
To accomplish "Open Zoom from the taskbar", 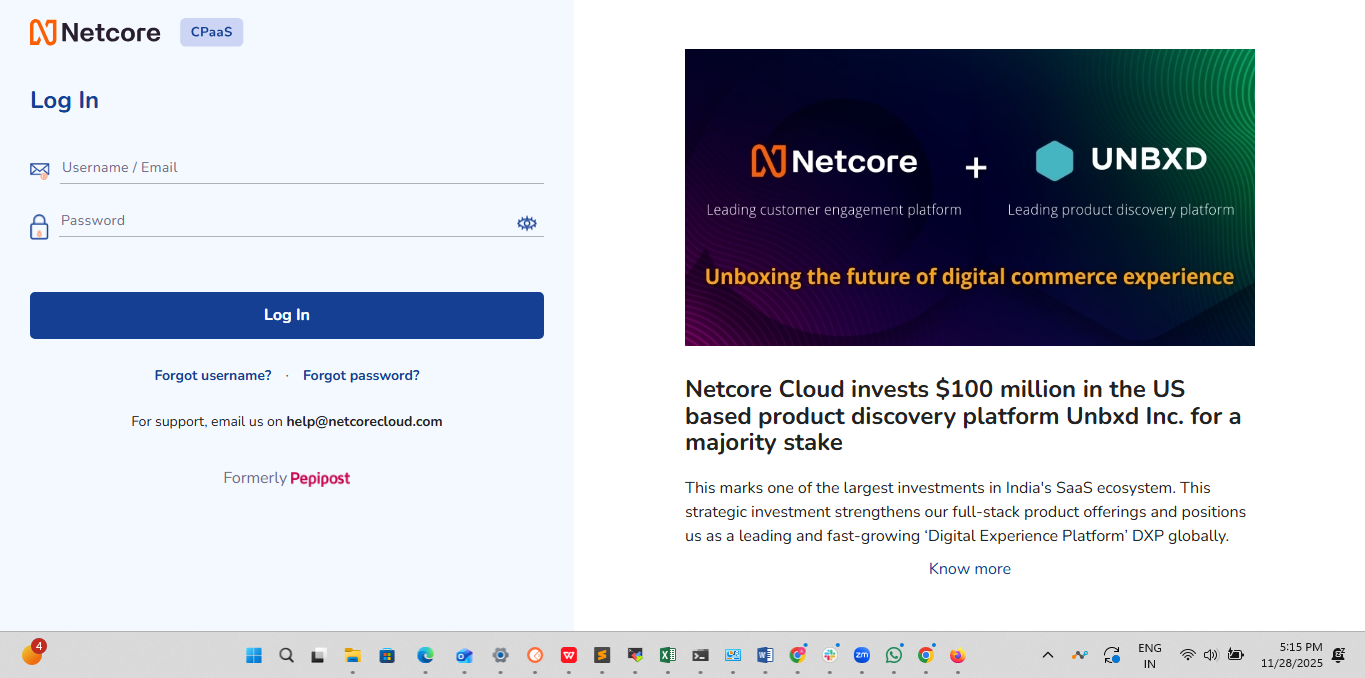I will point(862,655).
